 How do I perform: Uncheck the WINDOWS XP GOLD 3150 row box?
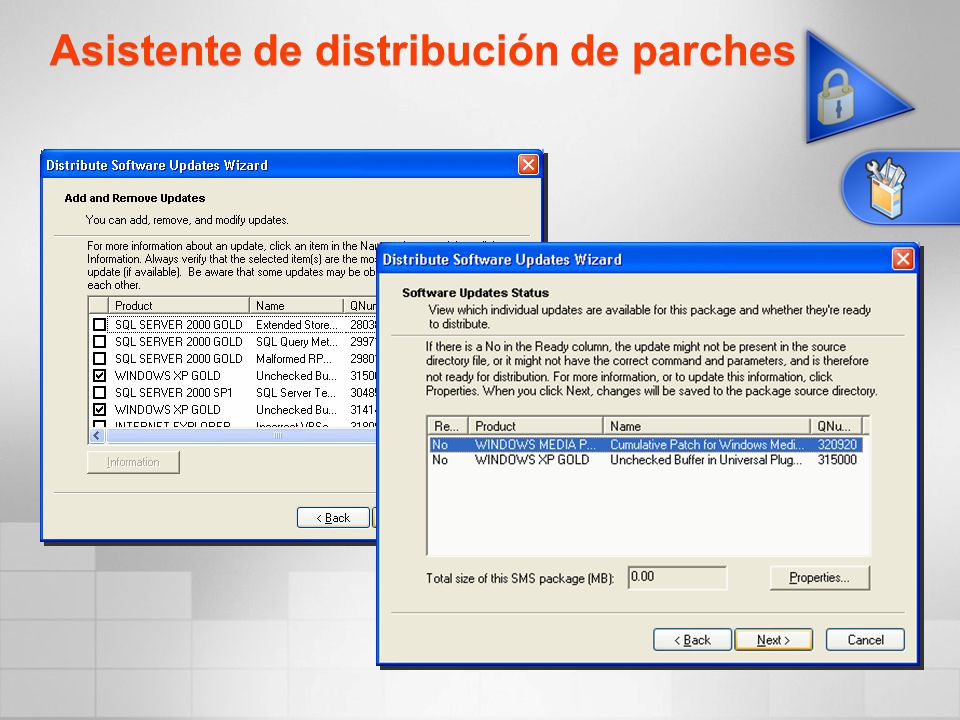tap(99, 375)
